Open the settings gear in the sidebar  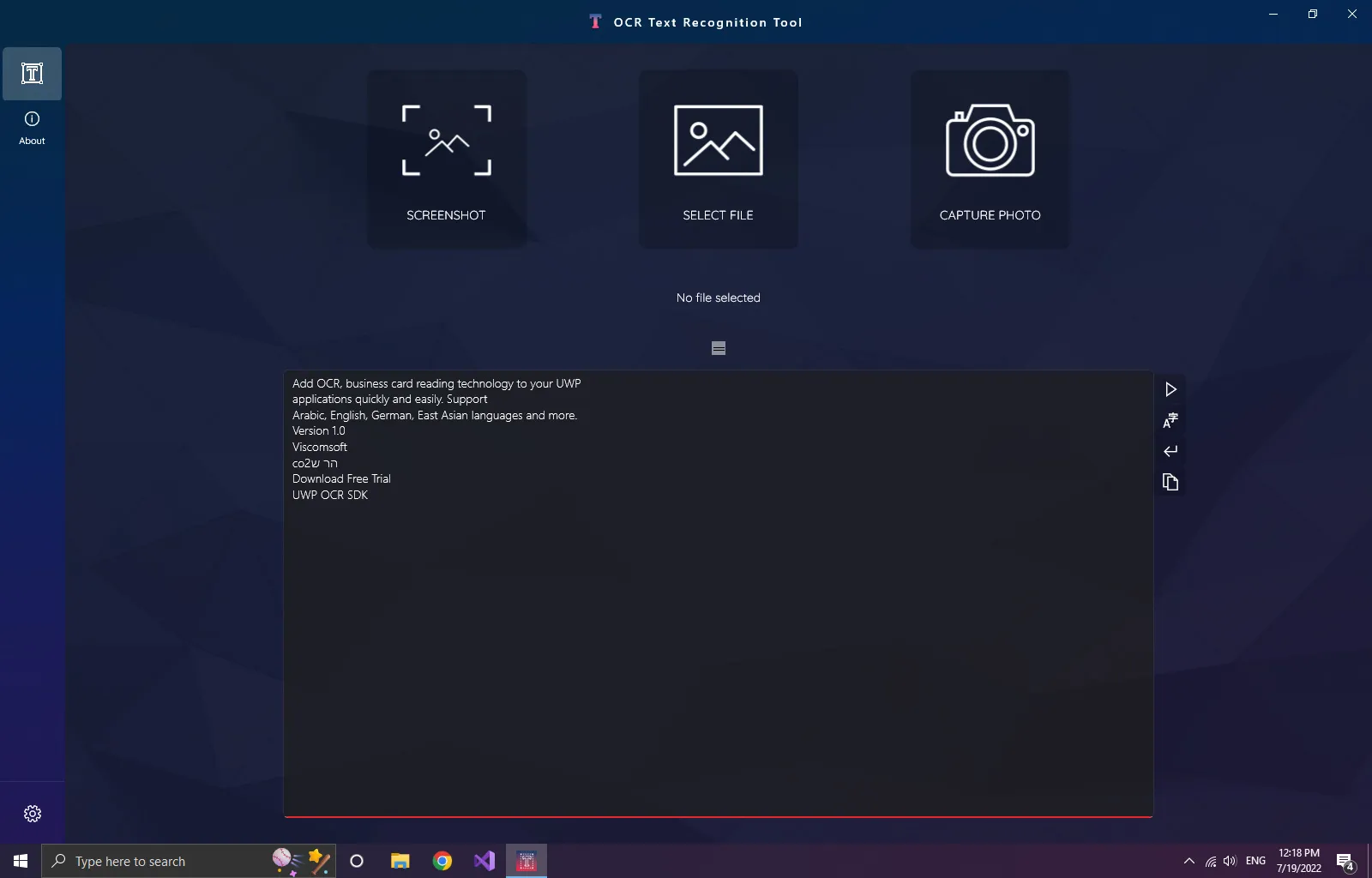pyautogui.click(x=33, y=814)
